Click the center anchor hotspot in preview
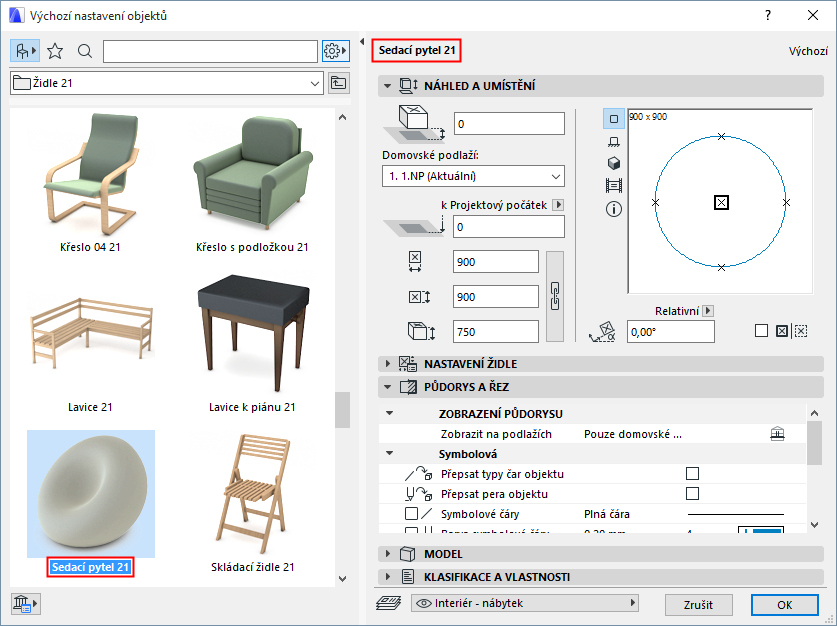 click(x=721, y=202)
